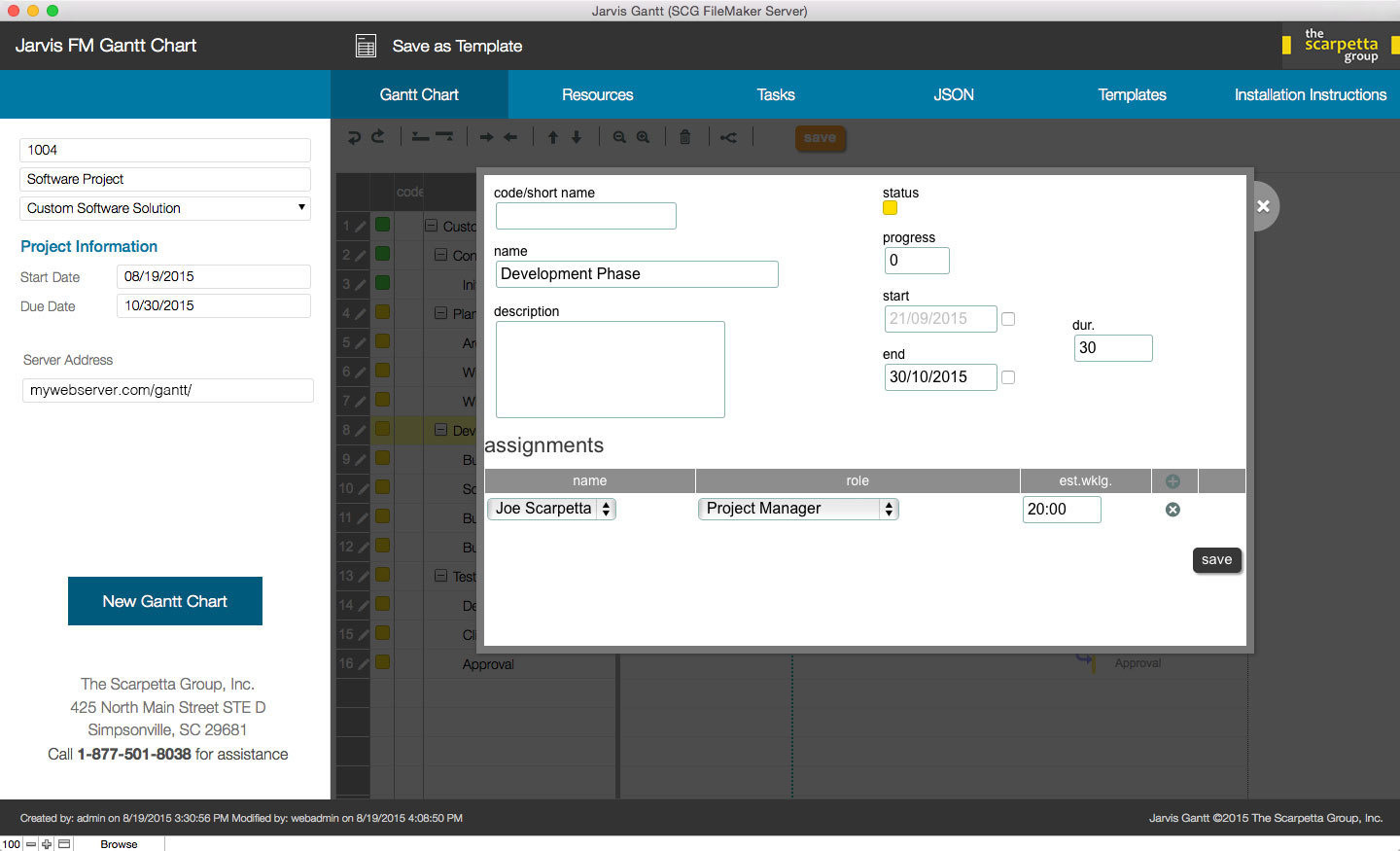This screenshot has height=851, width=1400.
Task: Click the end date field 30/10/2015
Action: [x=941, y=377]
